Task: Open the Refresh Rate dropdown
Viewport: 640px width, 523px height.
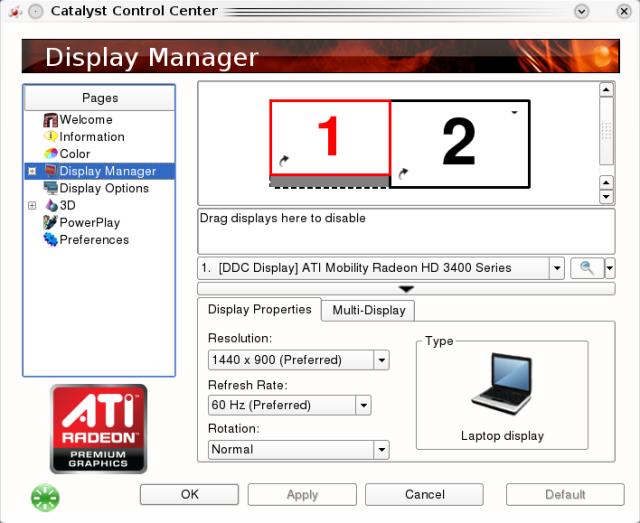Action: point(363,405)
